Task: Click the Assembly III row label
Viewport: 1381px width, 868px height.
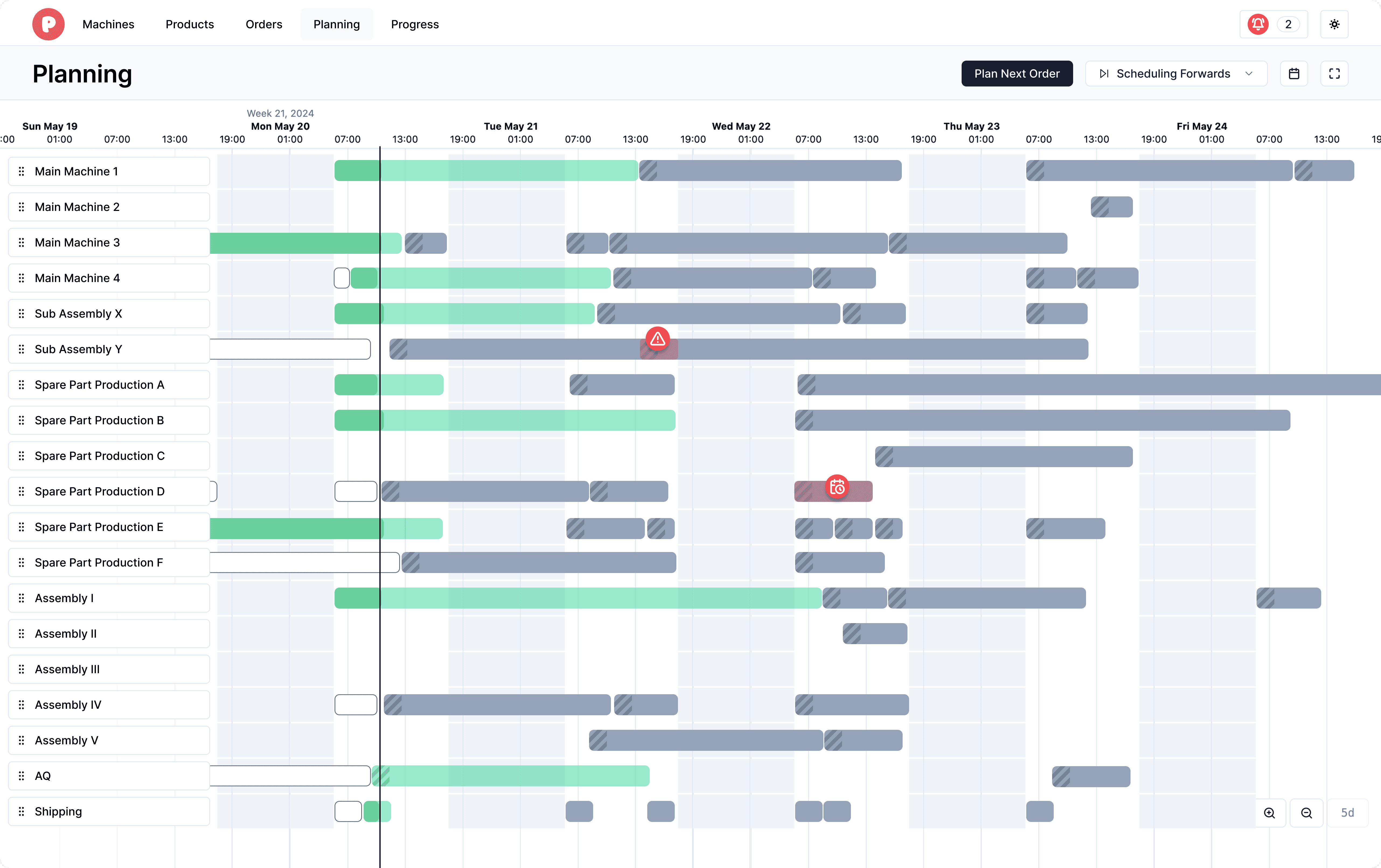Action: pyautogui.click(x=67, y=669)
